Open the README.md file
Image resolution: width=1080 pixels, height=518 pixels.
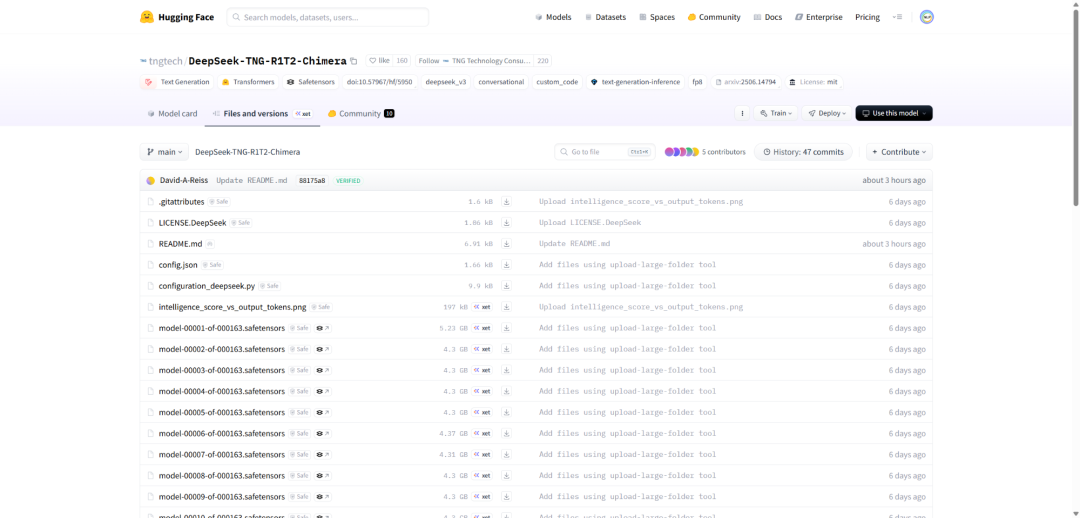[x=180, y=244]
